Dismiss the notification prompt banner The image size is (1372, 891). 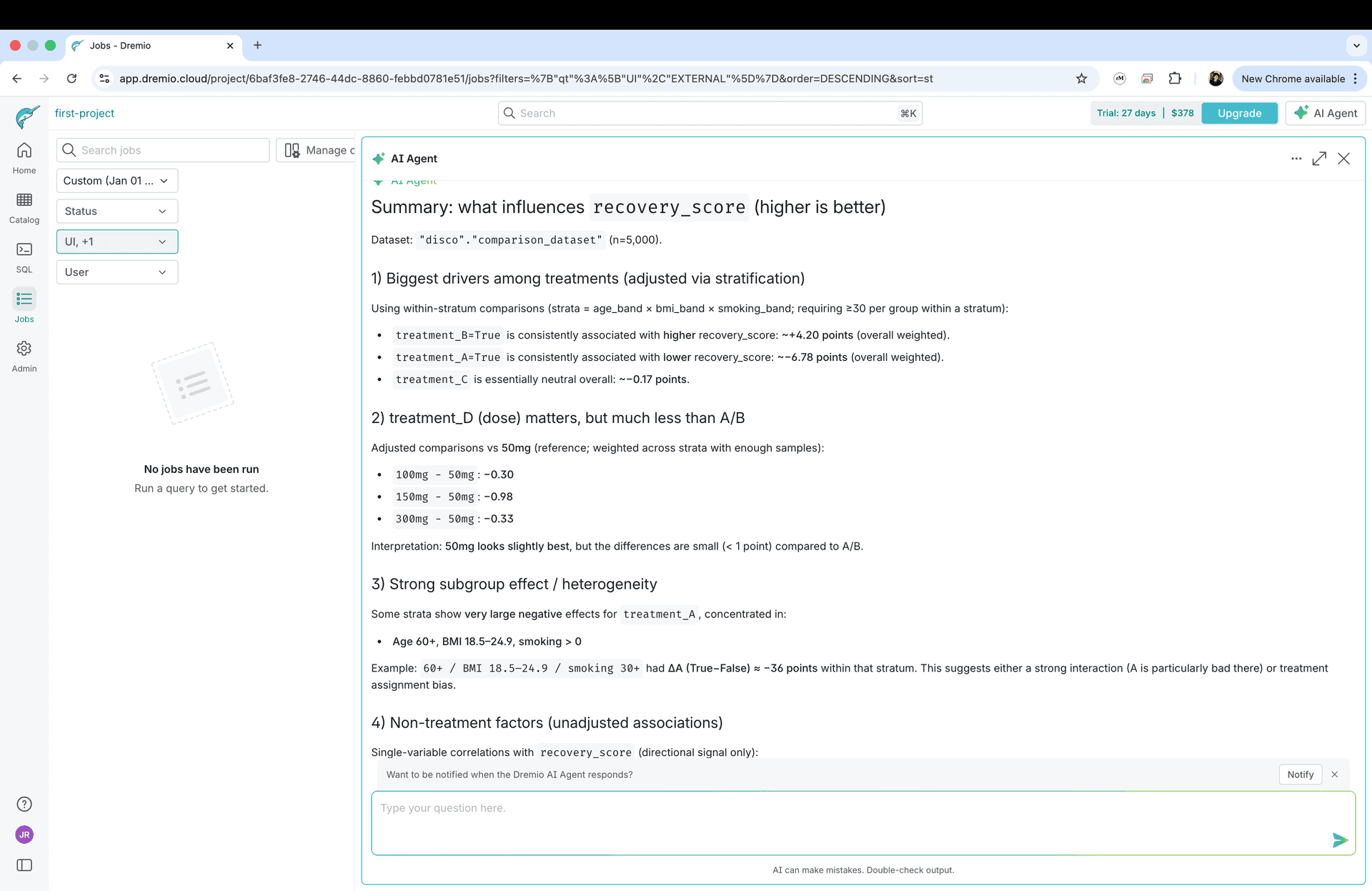[1334, 775]
